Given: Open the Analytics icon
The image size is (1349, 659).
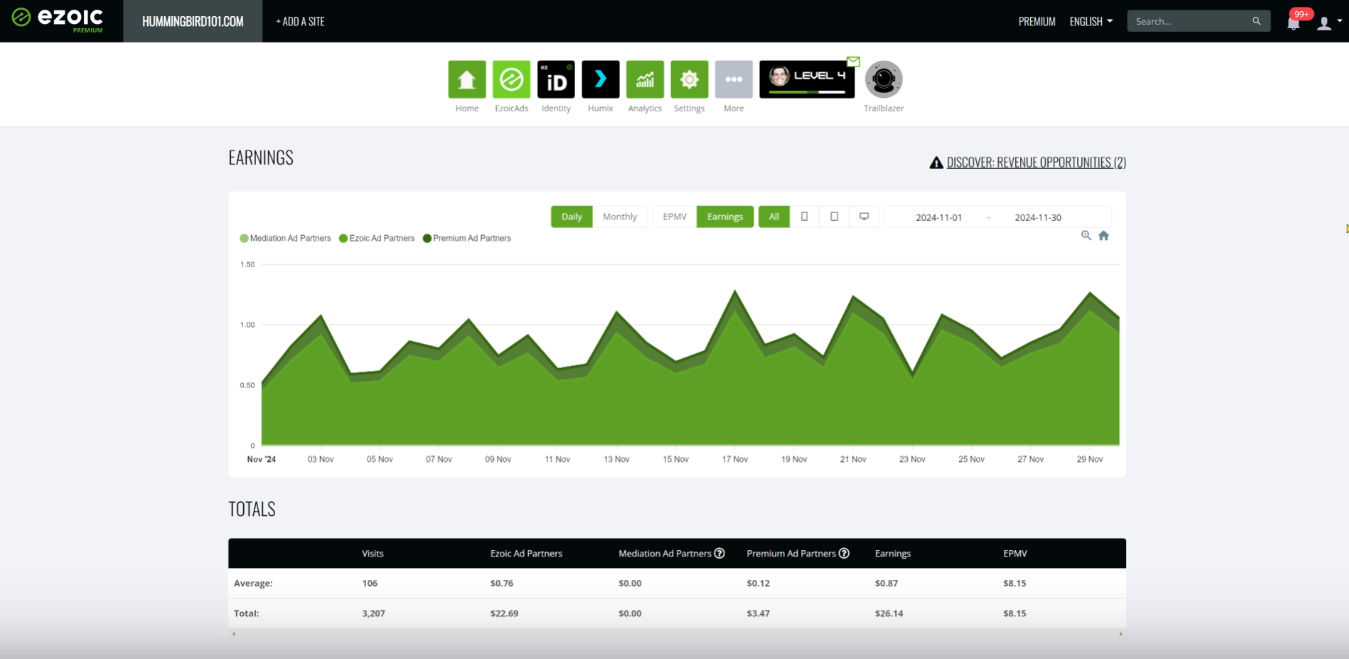Looking at the screenshot, I should point(645,79).
